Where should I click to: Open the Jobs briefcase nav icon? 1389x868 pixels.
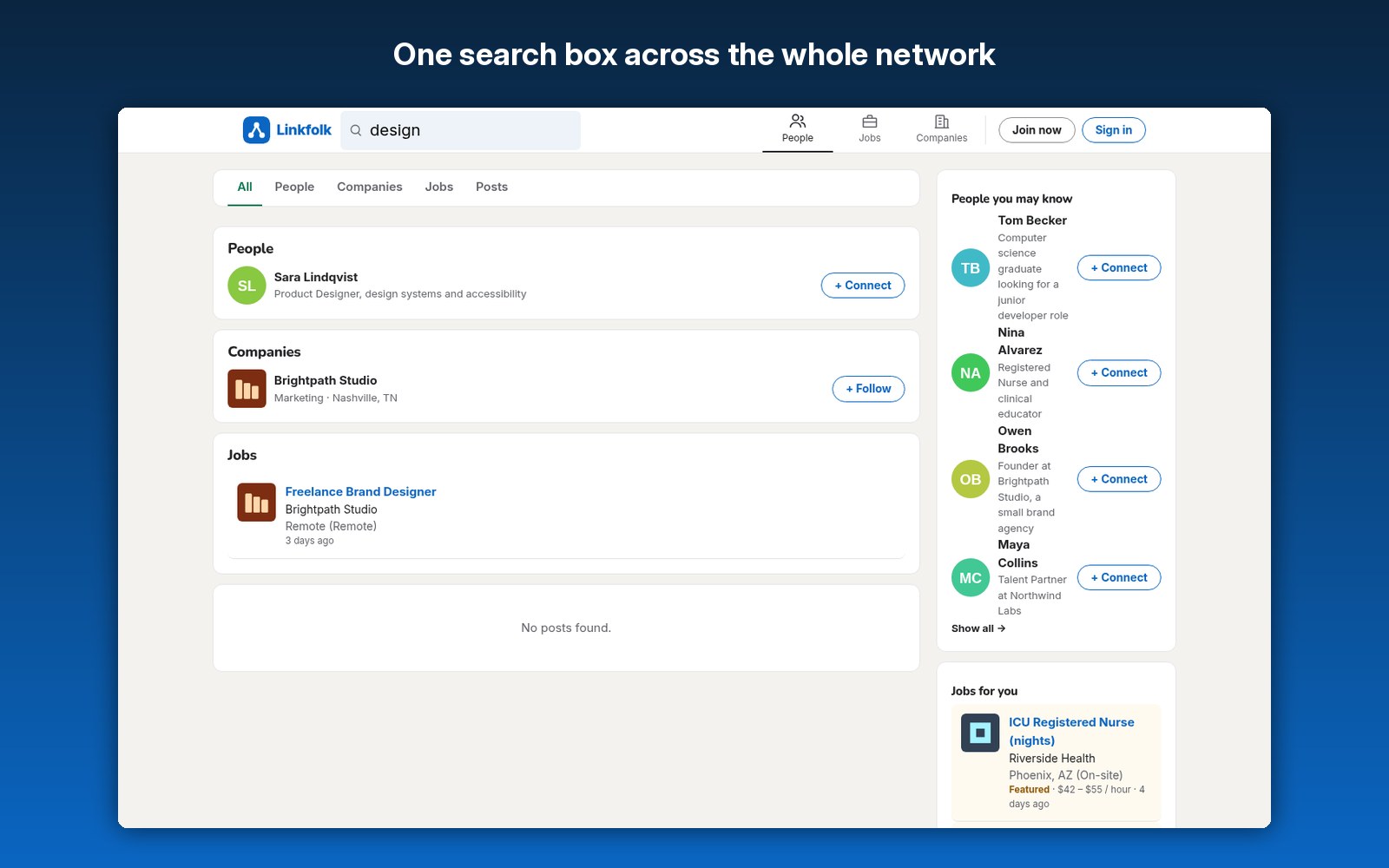point(870,122)
